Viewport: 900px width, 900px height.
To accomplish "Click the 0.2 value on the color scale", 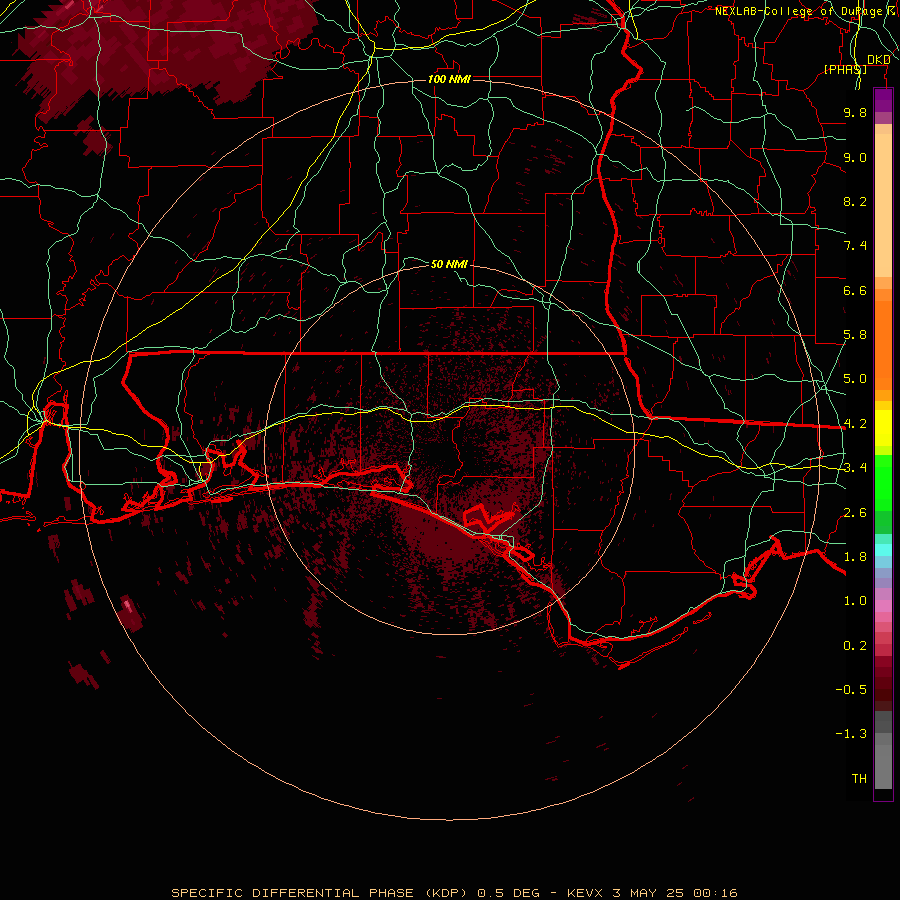I will coord(855,646).
